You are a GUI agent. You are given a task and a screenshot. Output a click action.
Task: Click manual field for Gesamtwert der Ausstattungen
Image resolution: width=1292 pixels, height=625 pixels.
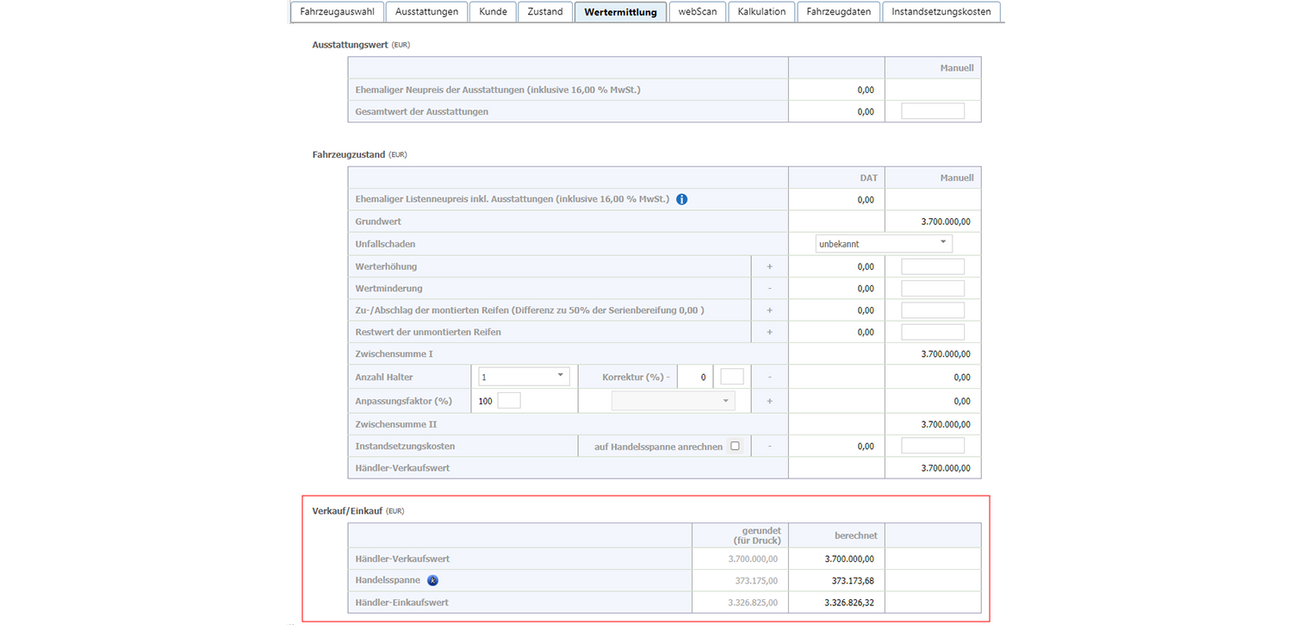(x=932, y=111)
